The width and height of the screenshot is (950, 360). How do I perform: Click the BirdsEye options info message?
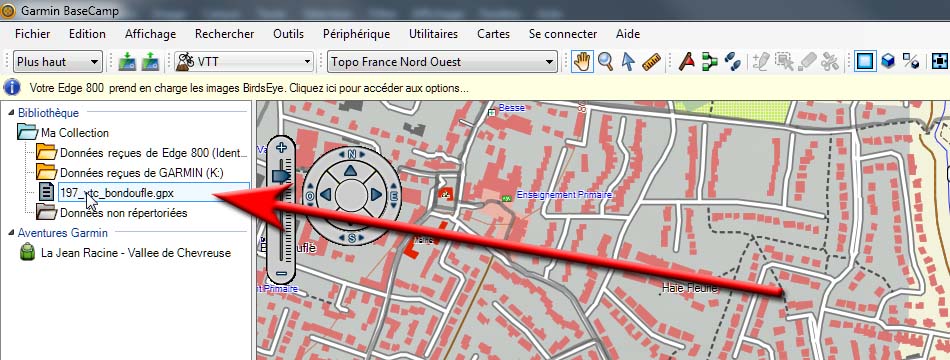pos(248,88)
